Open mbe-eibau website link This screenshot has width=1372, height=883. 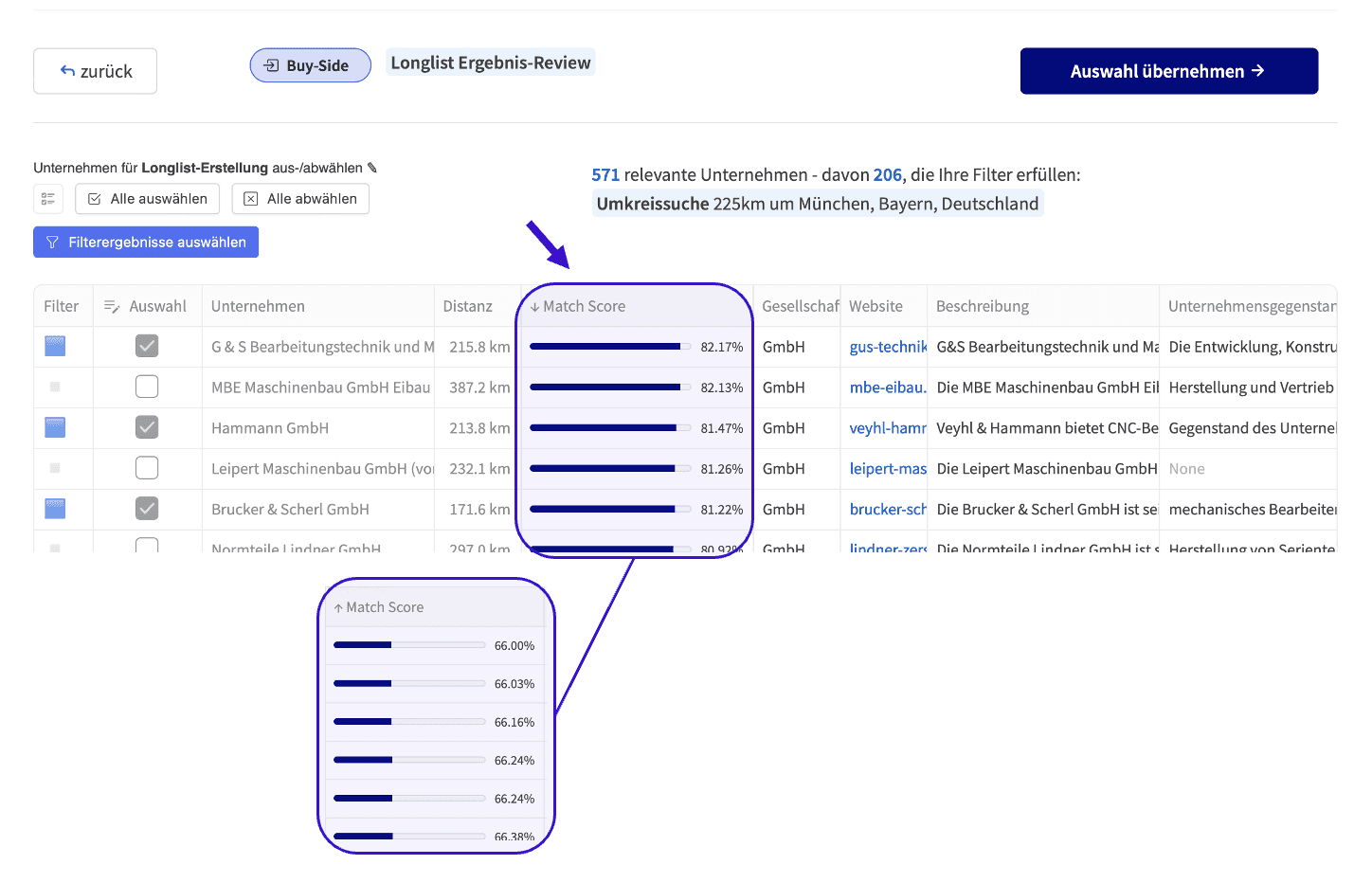coord(888,387)
